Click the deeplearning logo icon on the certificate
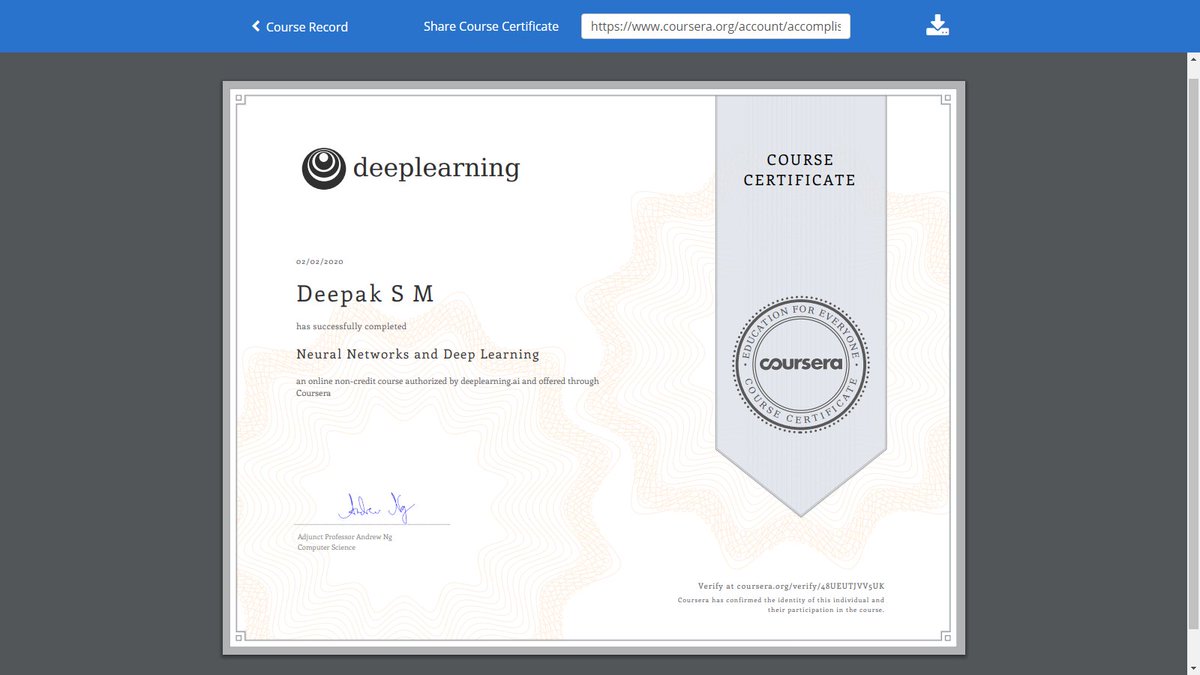 click(x=323, y=168)
